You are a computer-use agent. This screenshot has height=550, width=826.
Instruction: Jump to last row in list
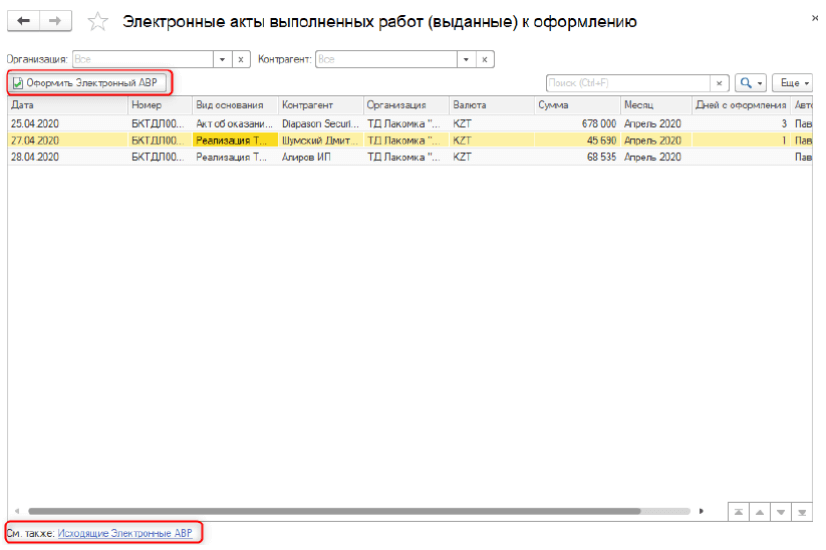pos(803,512)
